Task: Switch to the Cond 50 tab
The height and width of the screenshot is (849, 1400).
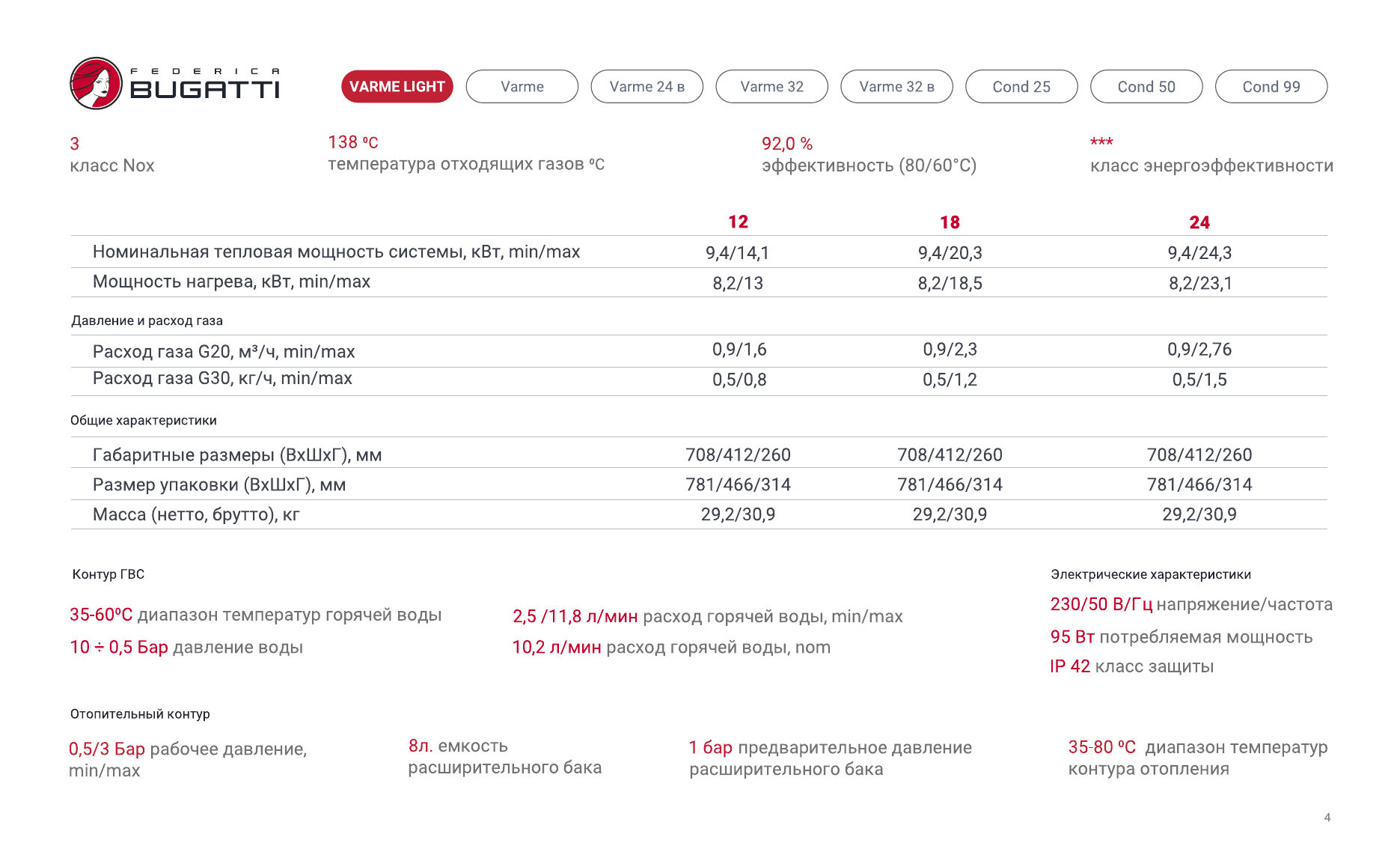Action: 1146,87
